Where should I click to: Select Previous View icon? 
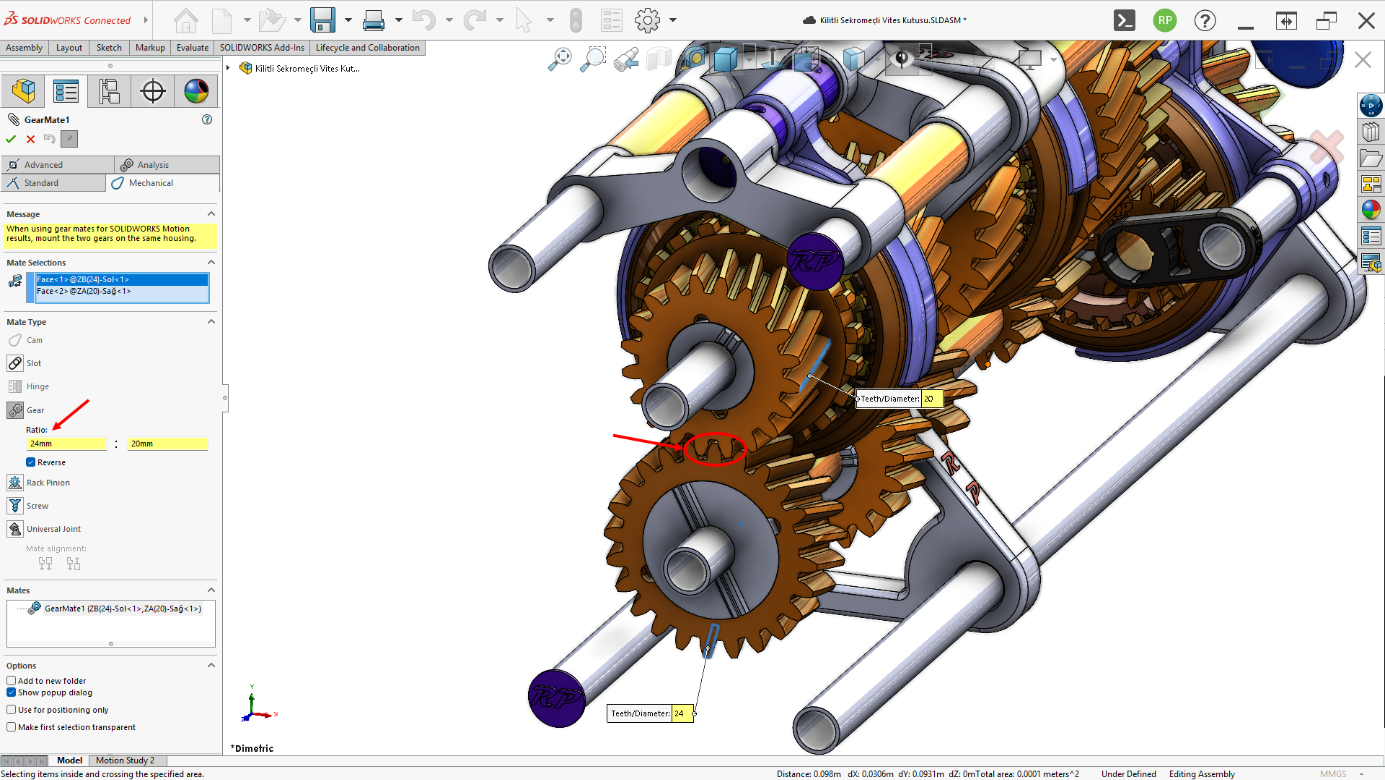626,60
